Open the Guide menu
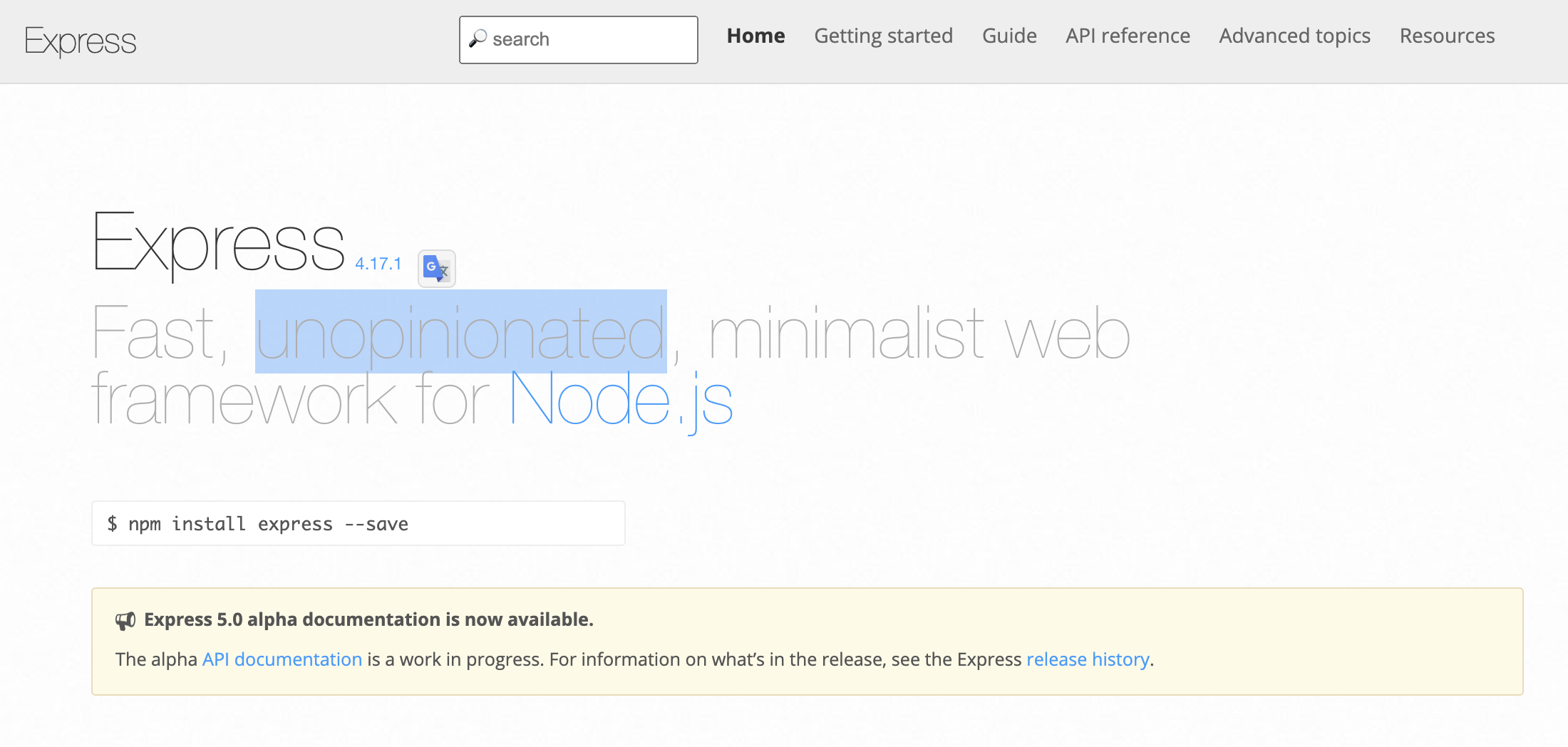The height and width of the screenshot is (747, 1568). 1009,36
